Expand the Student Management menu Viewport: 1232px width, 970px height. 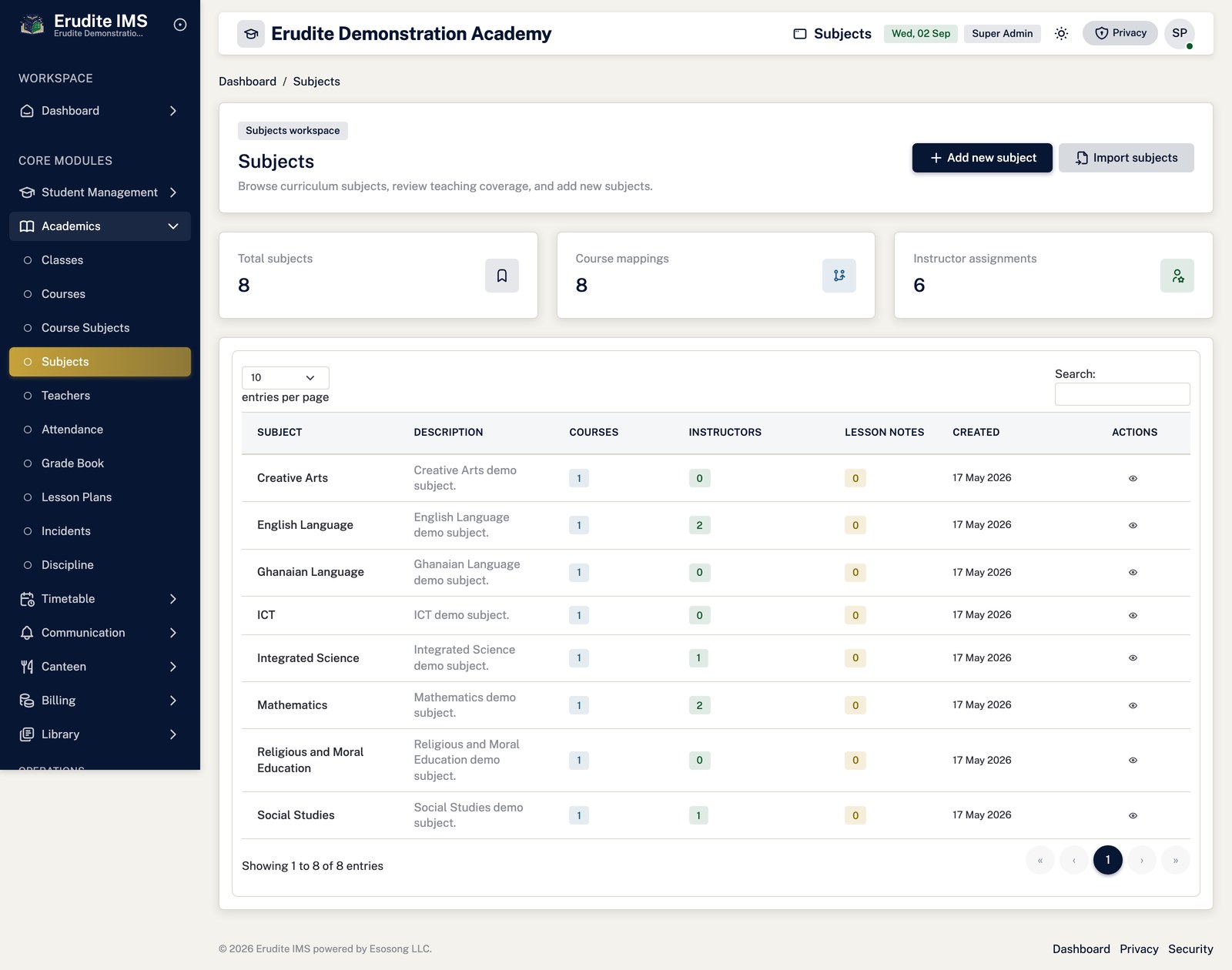(100, 192)
